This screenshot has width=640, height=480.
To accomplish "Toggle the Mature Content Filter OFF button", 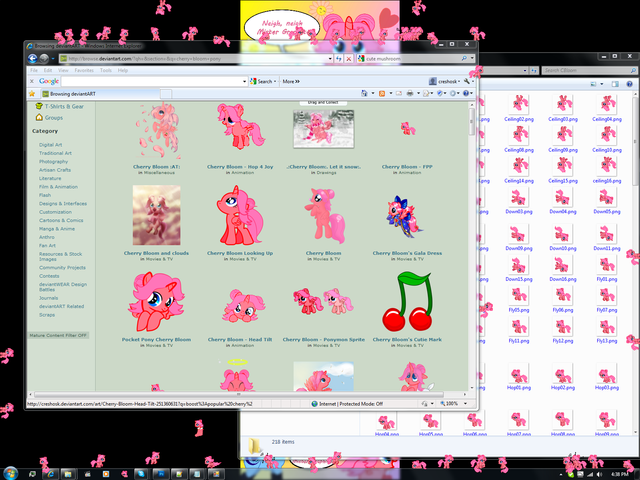I will coord(58,335).
